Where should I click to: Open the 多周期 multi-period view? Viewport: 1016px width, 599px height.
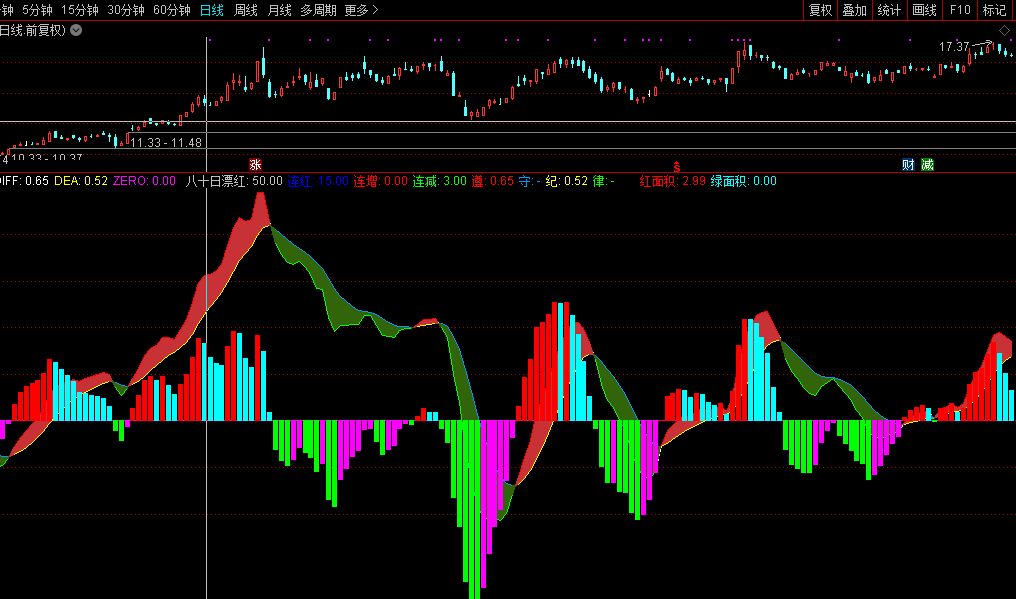click(x=317, y=10)
